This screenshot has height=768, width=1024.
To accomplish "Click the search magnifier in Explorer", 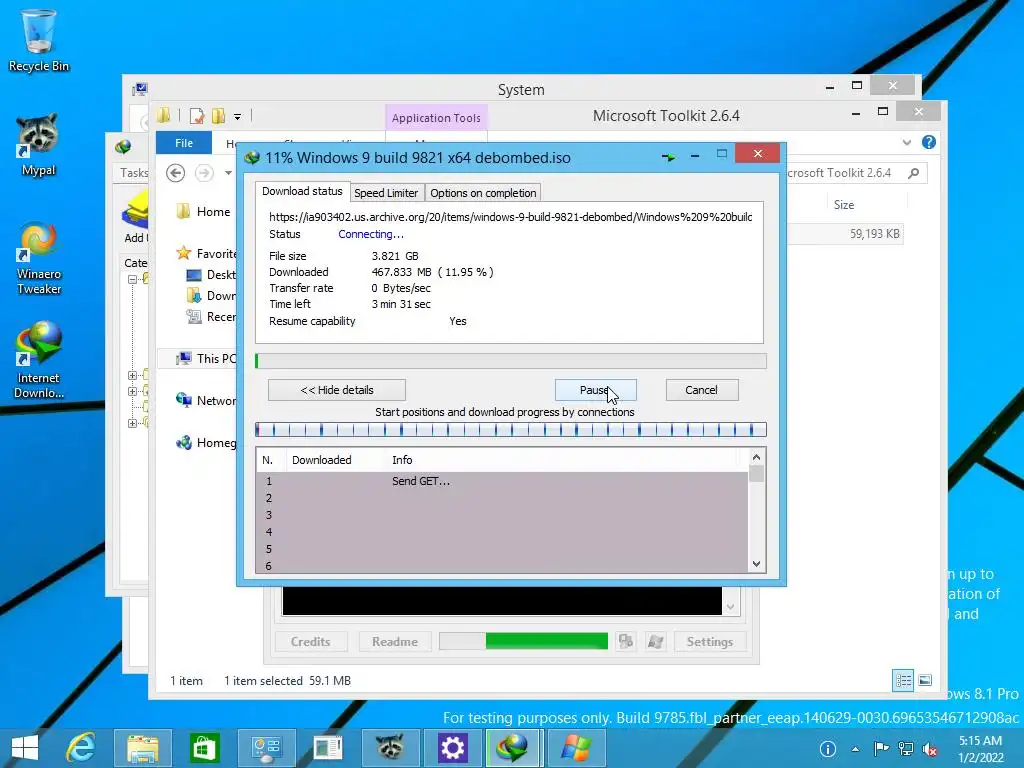I will point(914,173).
